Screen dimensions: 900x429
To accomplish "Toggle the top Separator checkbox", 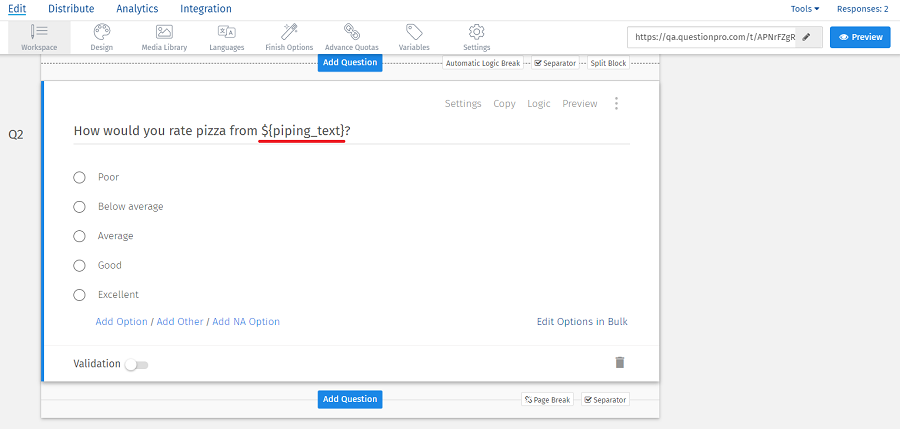I will click(x=538, y=63).
